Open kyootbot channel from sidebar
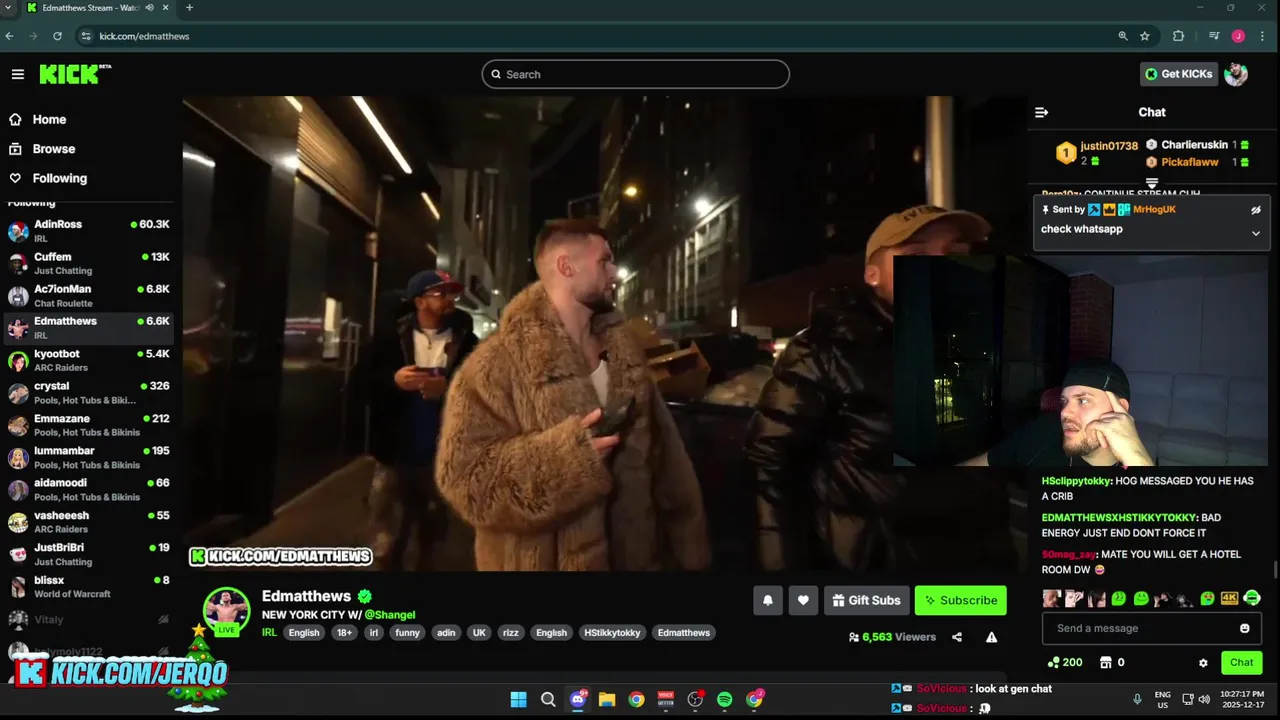1280x720 pixels. coord(90,360)
